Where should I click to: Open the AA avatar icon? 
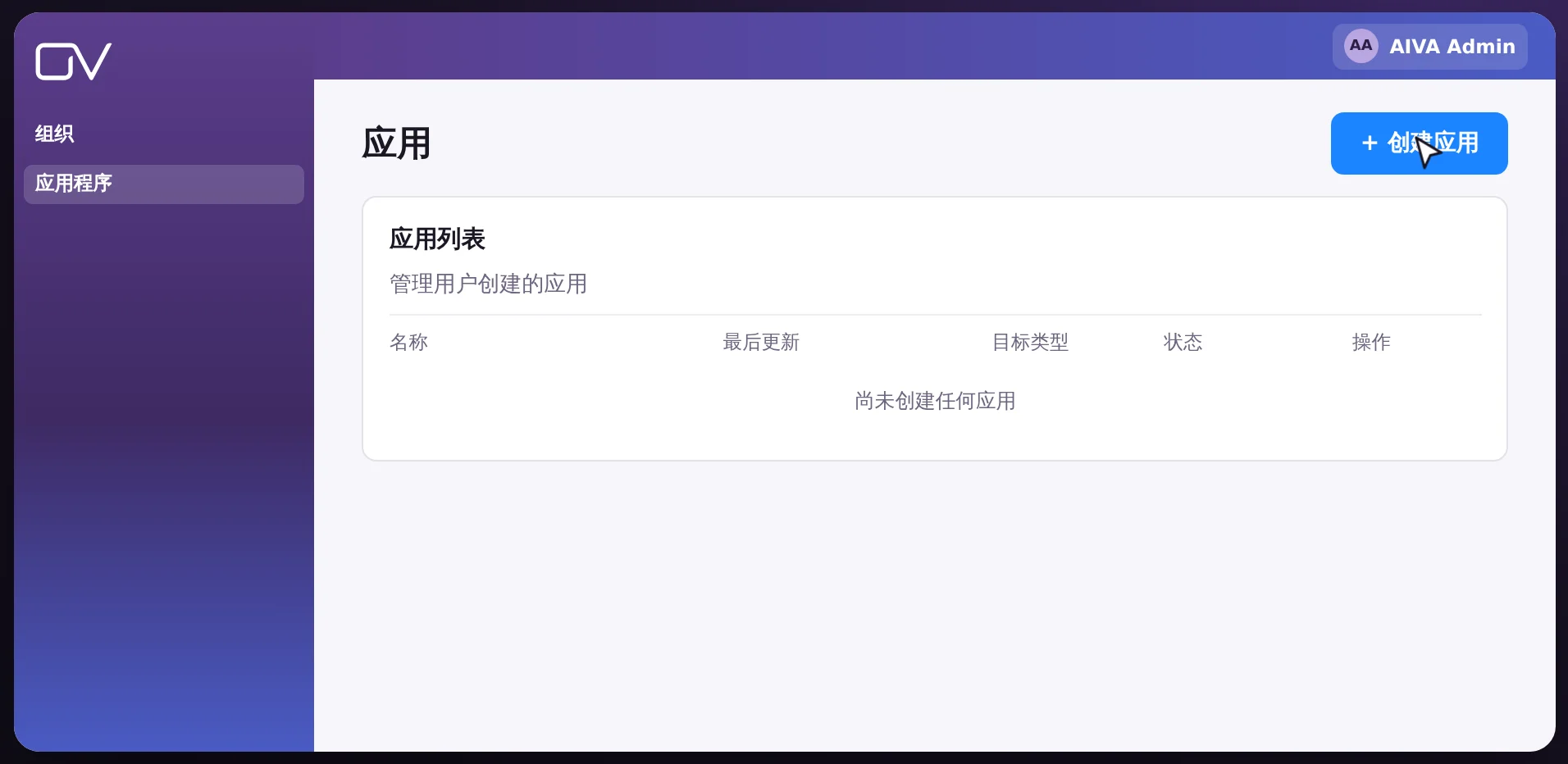pos(1361,46)
